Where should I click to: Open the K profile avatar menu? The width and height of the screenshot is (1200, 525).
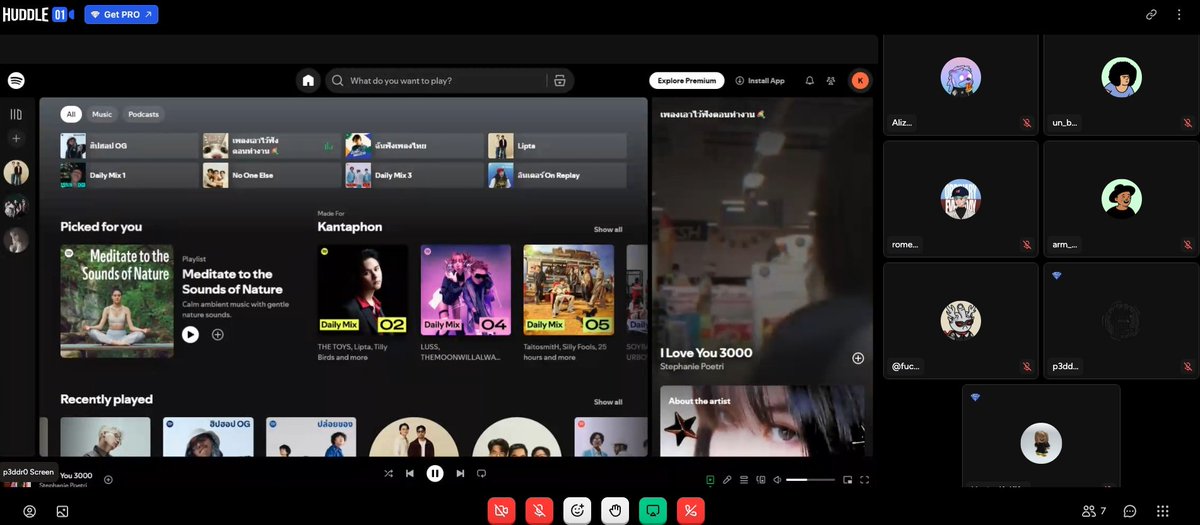(x=860, y=81)
